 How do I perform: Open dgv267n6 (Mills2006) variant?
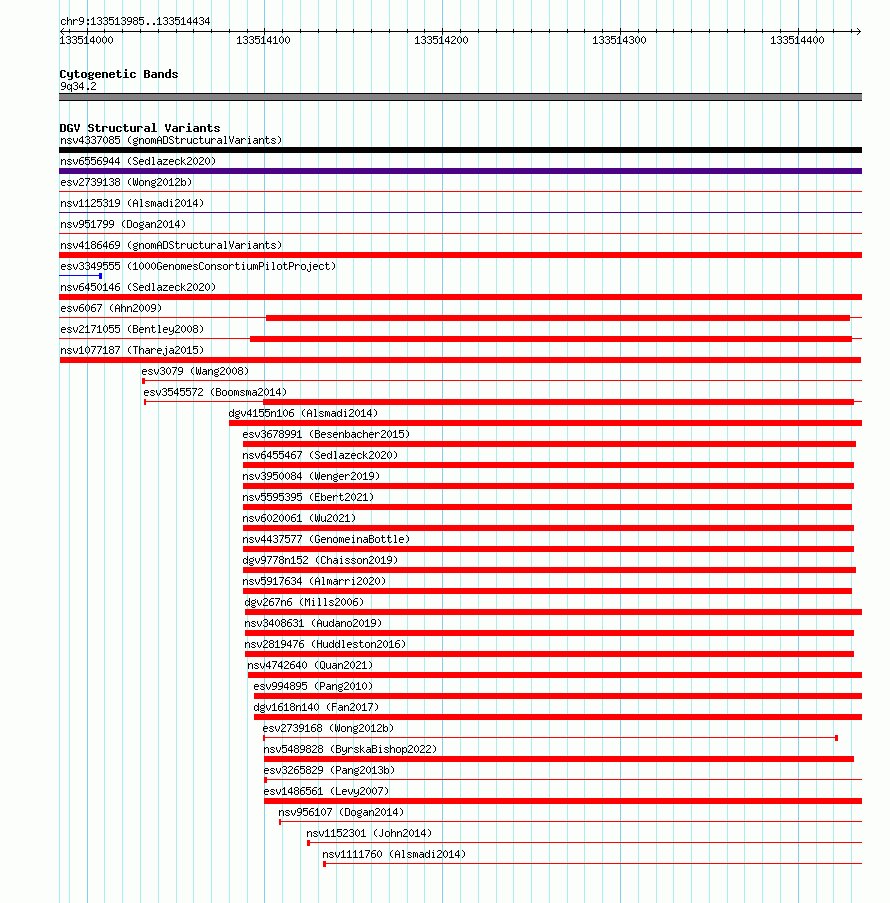pyautogui.click(x=304, y=603)
